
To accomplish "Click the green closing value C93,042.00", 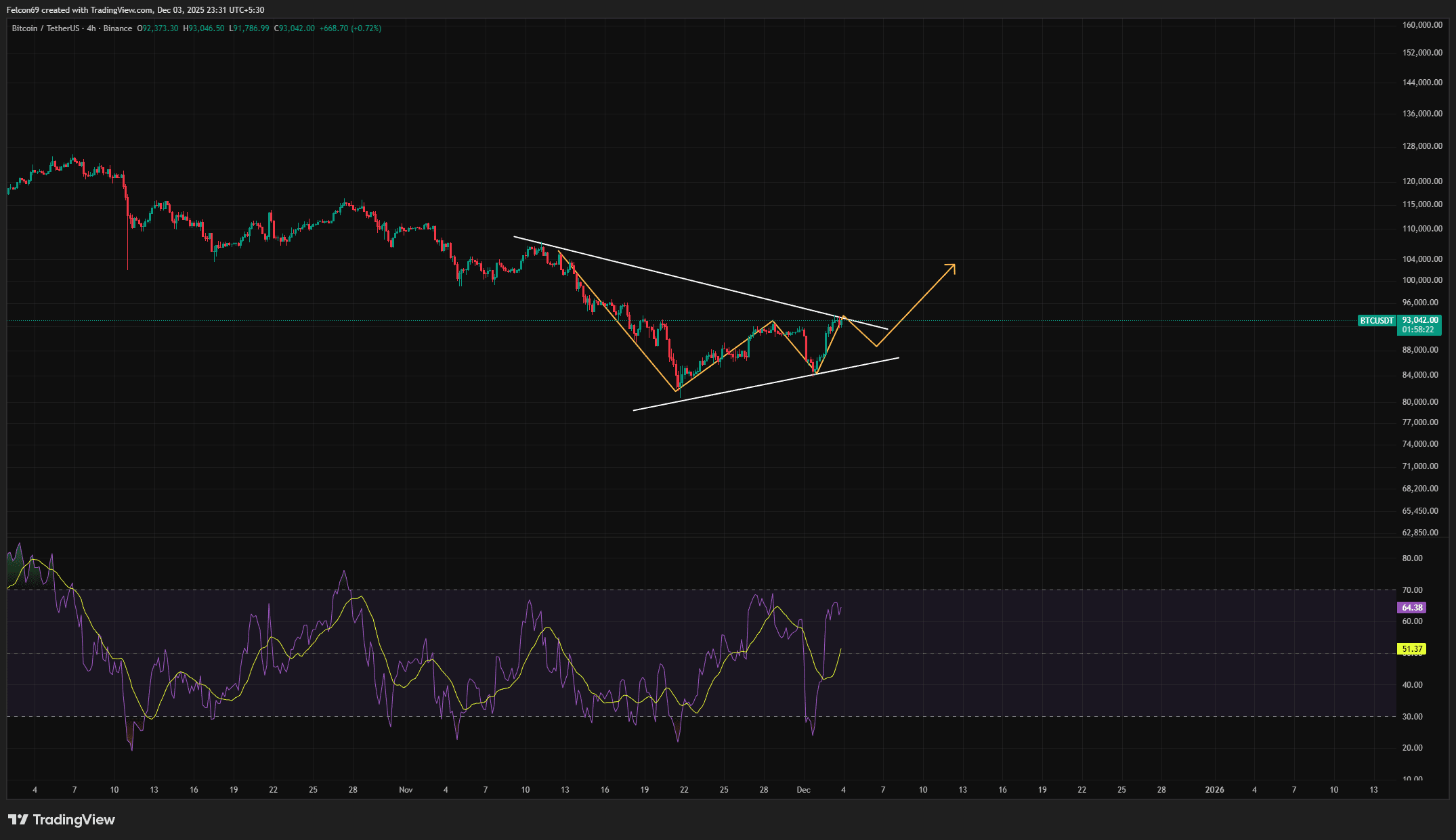I will point(295,28).
